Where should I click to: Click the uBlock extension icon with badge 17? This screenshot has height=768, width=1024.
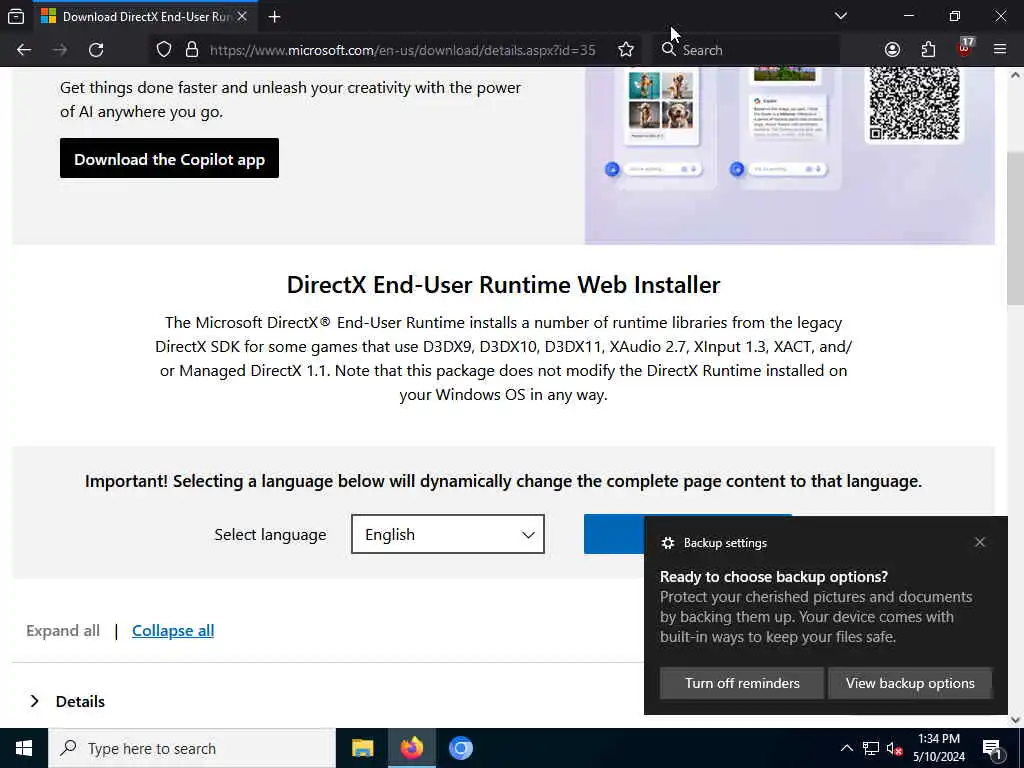click(x=965, y=48)
